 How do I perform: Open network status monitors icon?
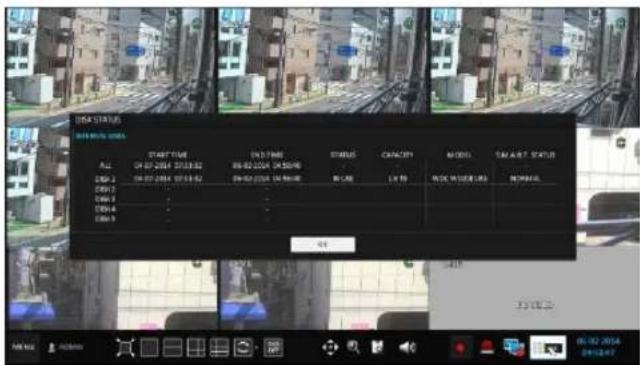coord(513,348)
